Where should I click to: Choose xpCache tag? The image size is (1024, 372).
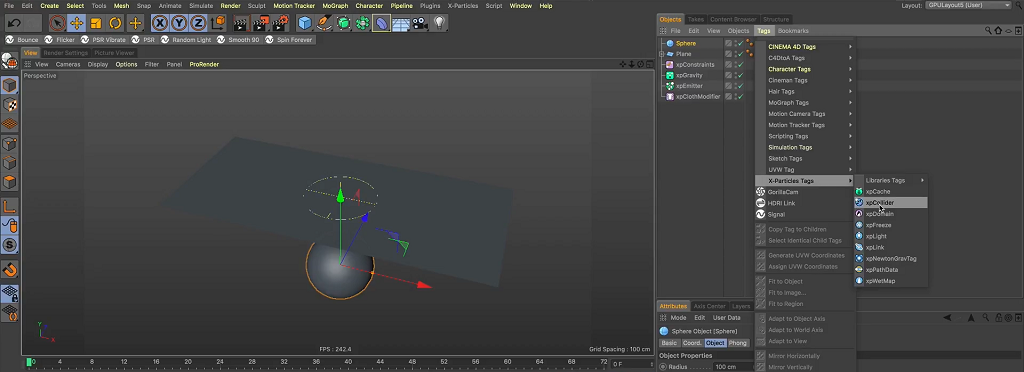click(x=891, y=192)
